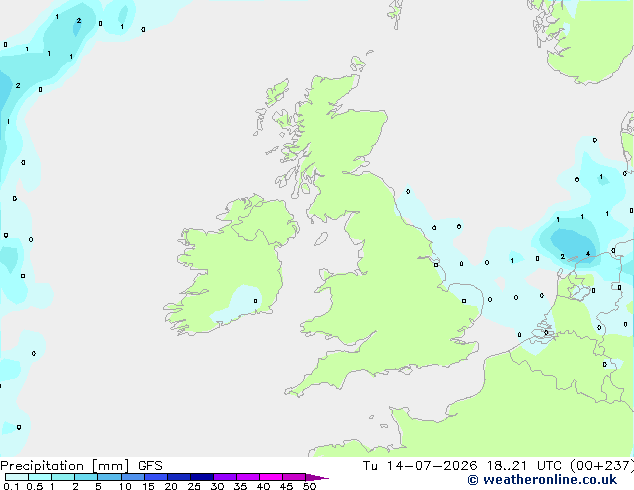
Task: Click the "Precipitation [mm]" title text
Action: [65, 466]
